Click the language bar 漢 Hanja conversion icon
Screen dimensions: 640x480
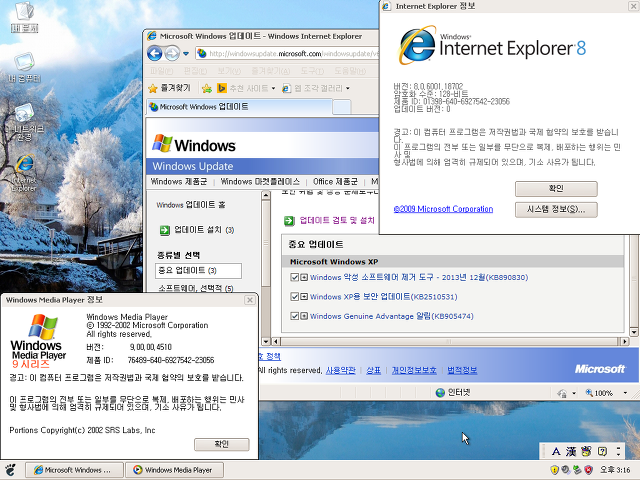[571, 451]
